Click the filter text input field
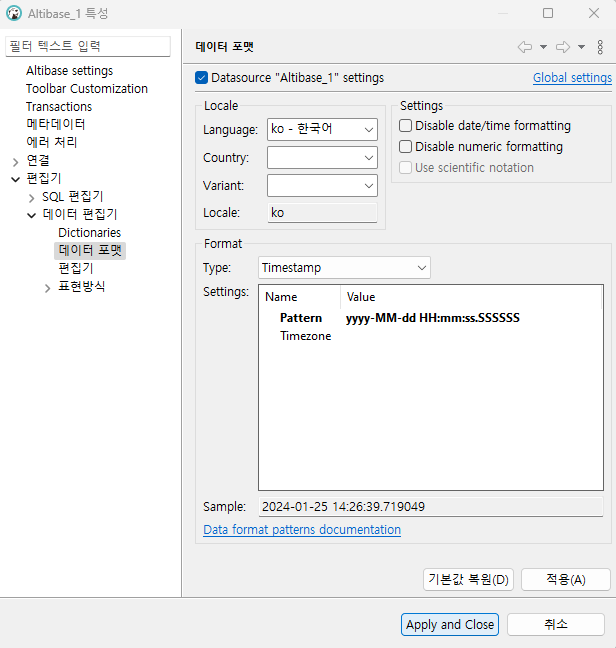This screenshot has width=616, height=648. pyautogui.click(x=90, y=46)
